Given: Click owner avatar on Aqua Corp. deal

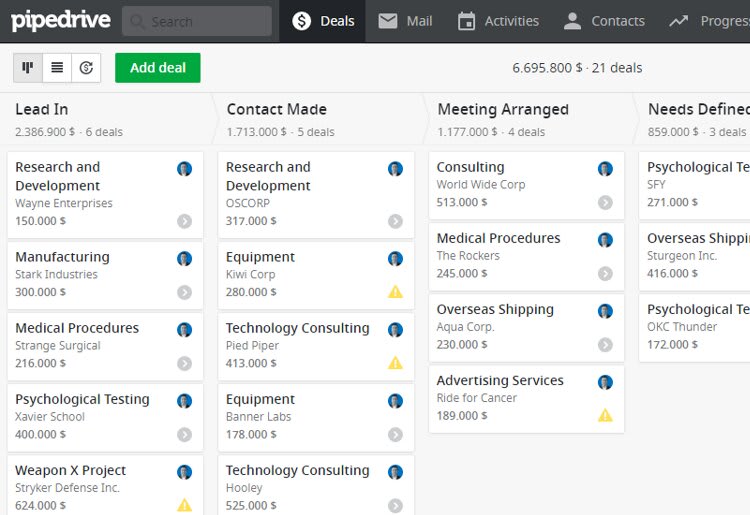Looking at the screenshot, I should click(x=605, y=311).
